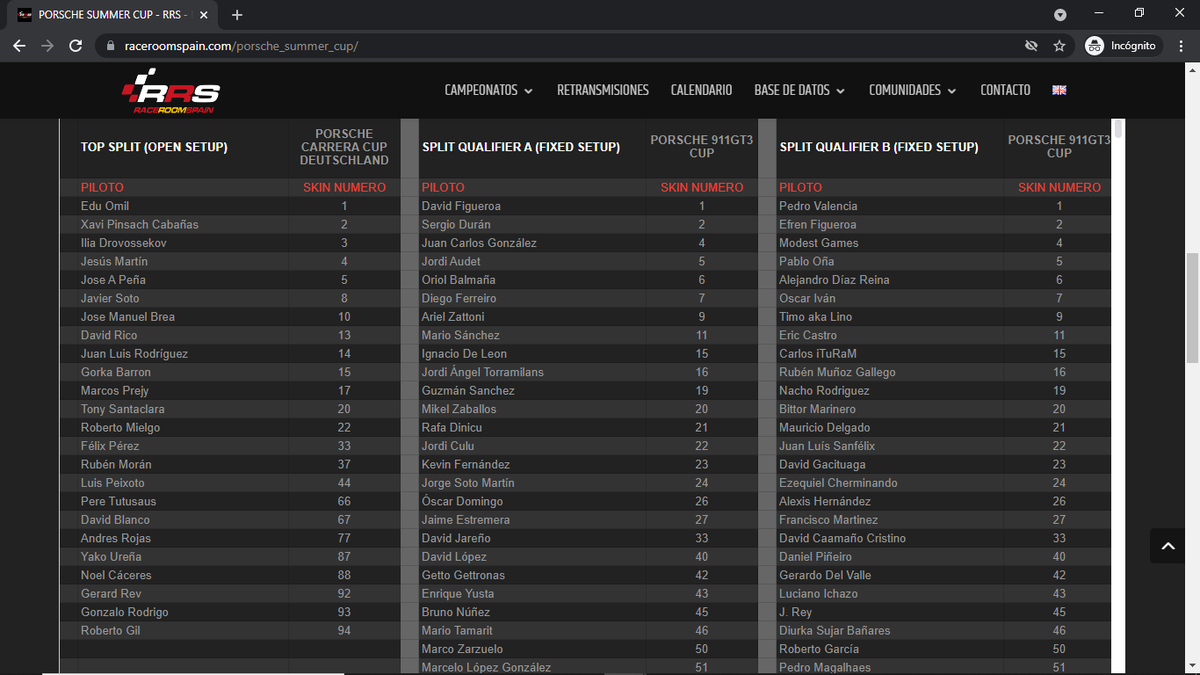This screenshot has width=1200, height=675.
Task: Click the PILOTO header in Top Split
Action: 102,187
